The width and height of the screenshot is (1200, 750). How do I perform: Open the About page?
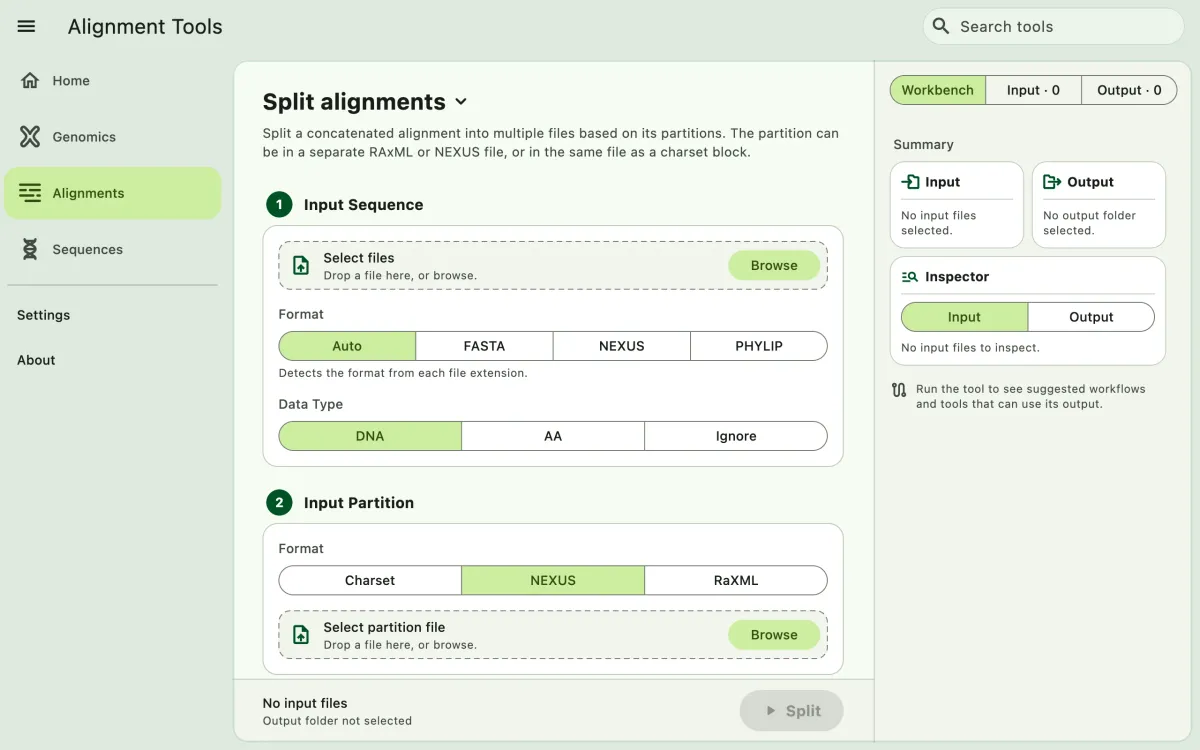point(36,360)
